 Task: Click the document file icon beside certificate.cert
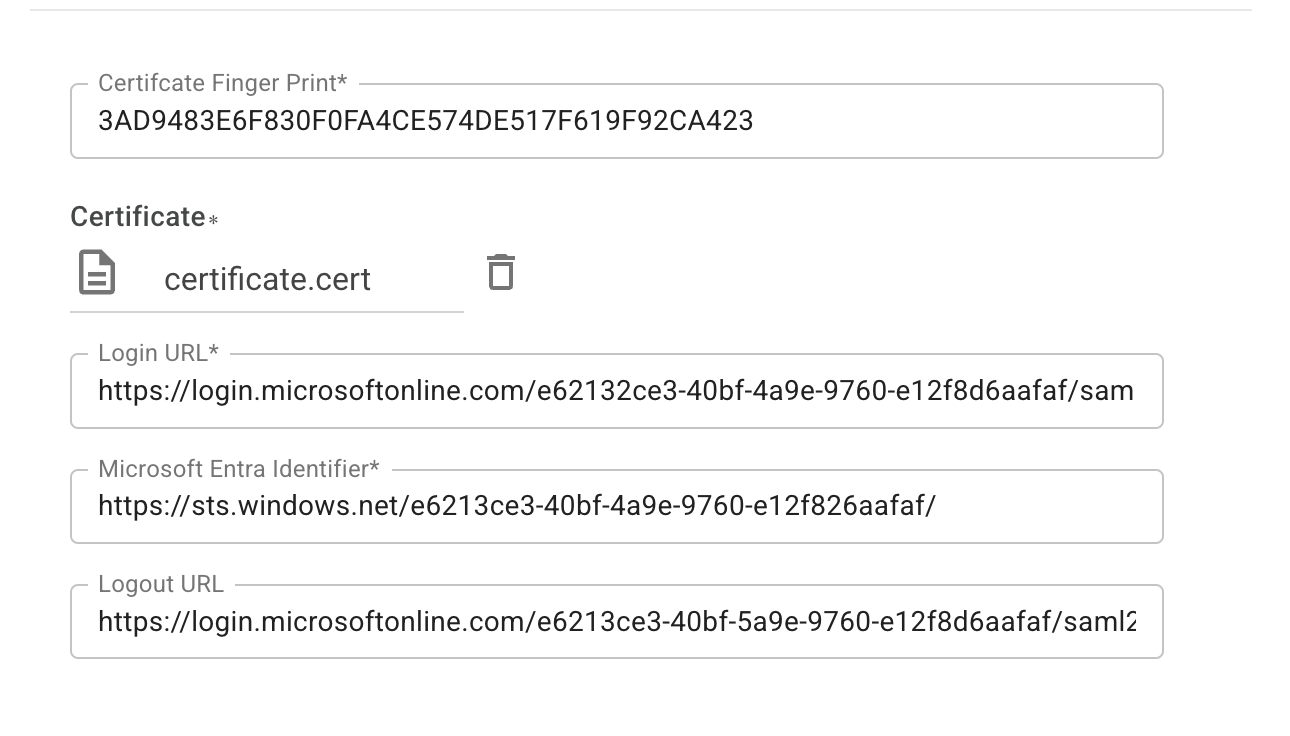point(97,273)
